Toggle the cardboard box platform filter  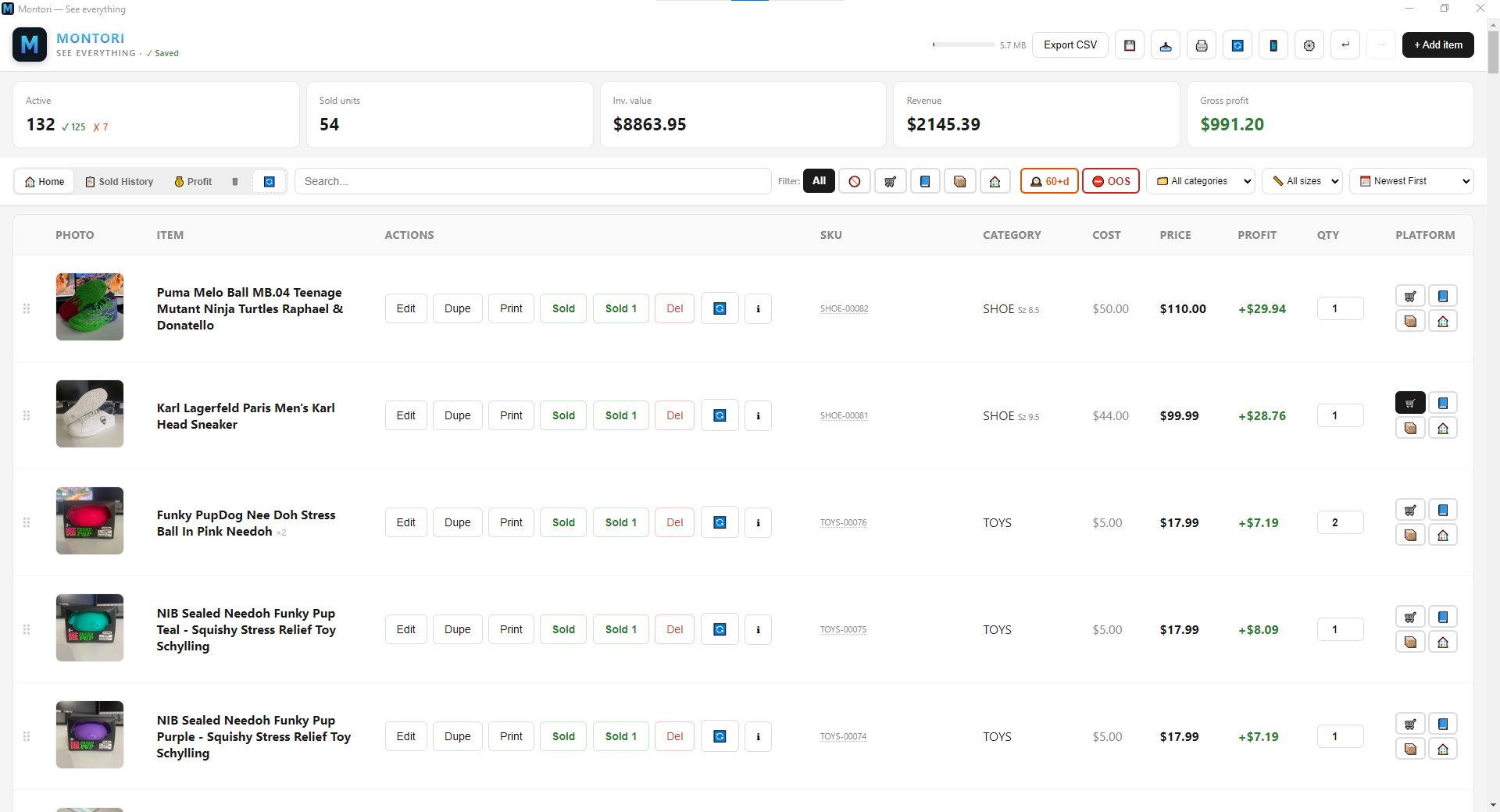point(960,181)
